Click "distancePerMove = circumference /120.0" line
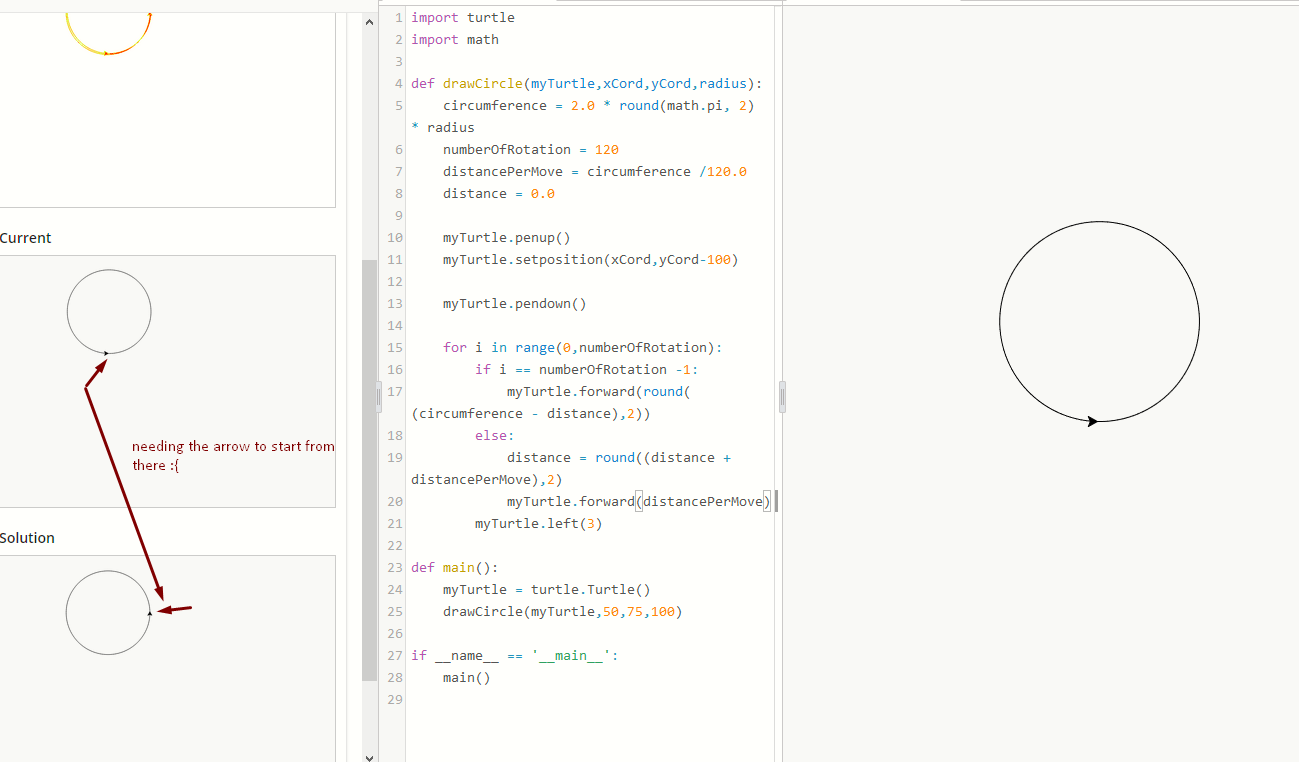Viewport: 1299px width, 762px height. (595, 172)
